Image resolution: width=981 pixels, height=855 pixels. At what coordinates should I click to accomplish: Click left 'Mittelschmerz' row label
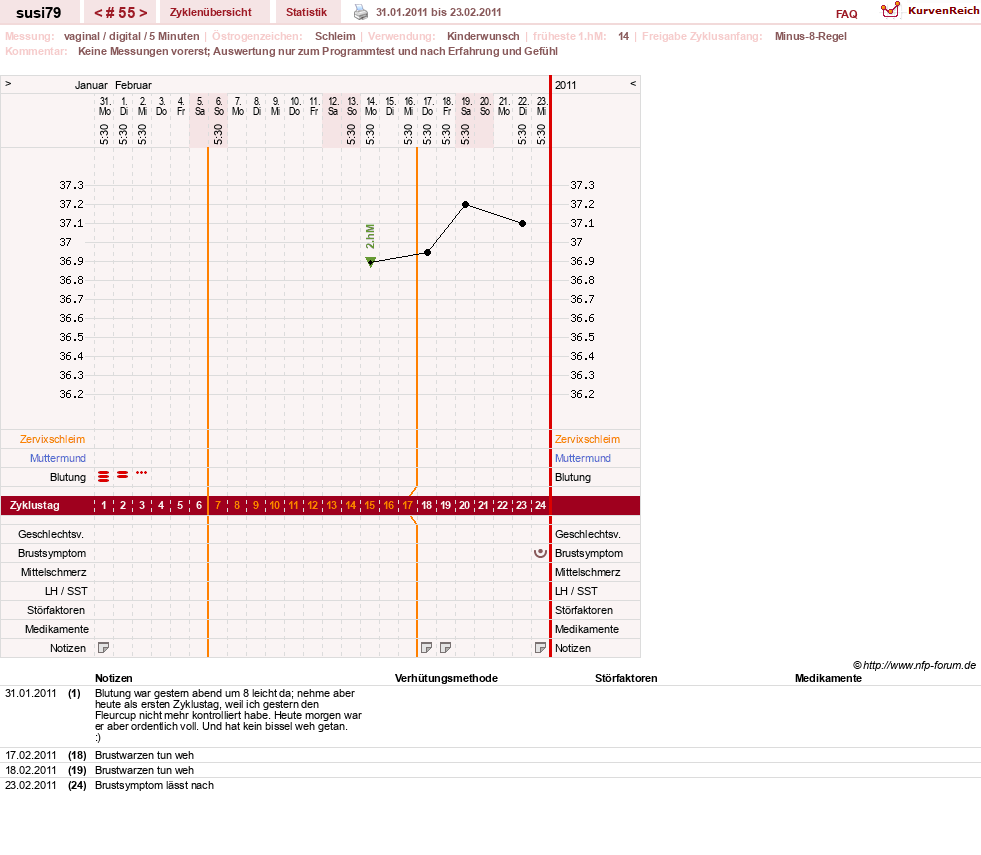(54, 572)
